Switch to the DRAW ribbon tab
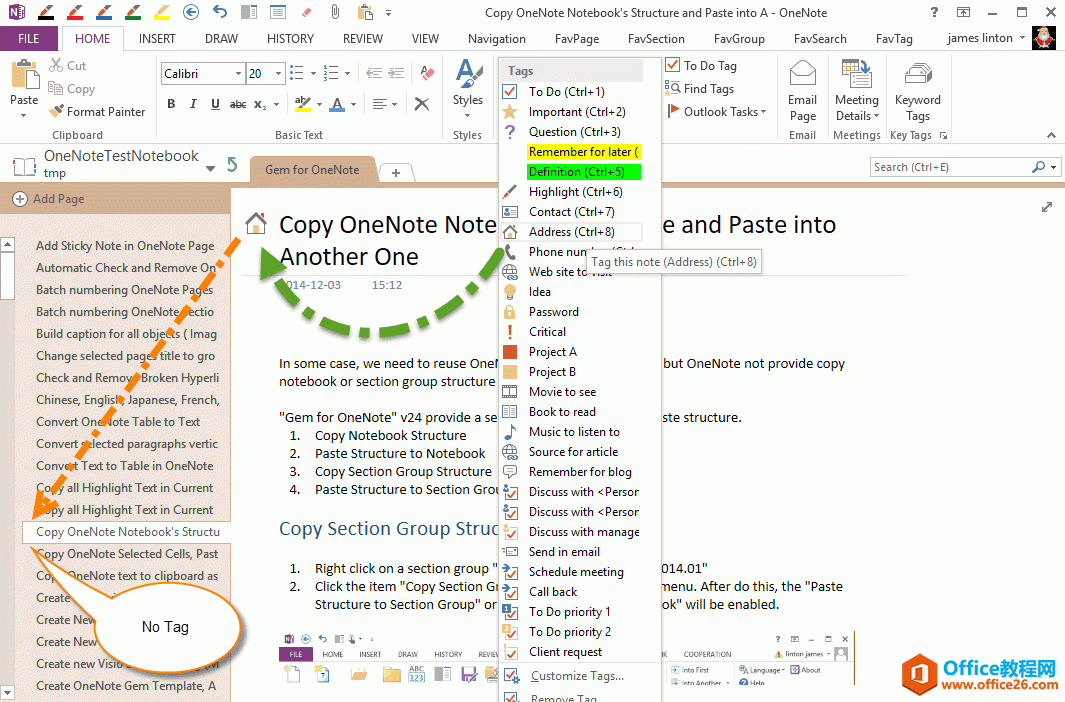This screenshot has width=1065, height=702. [x=221, y=39]
